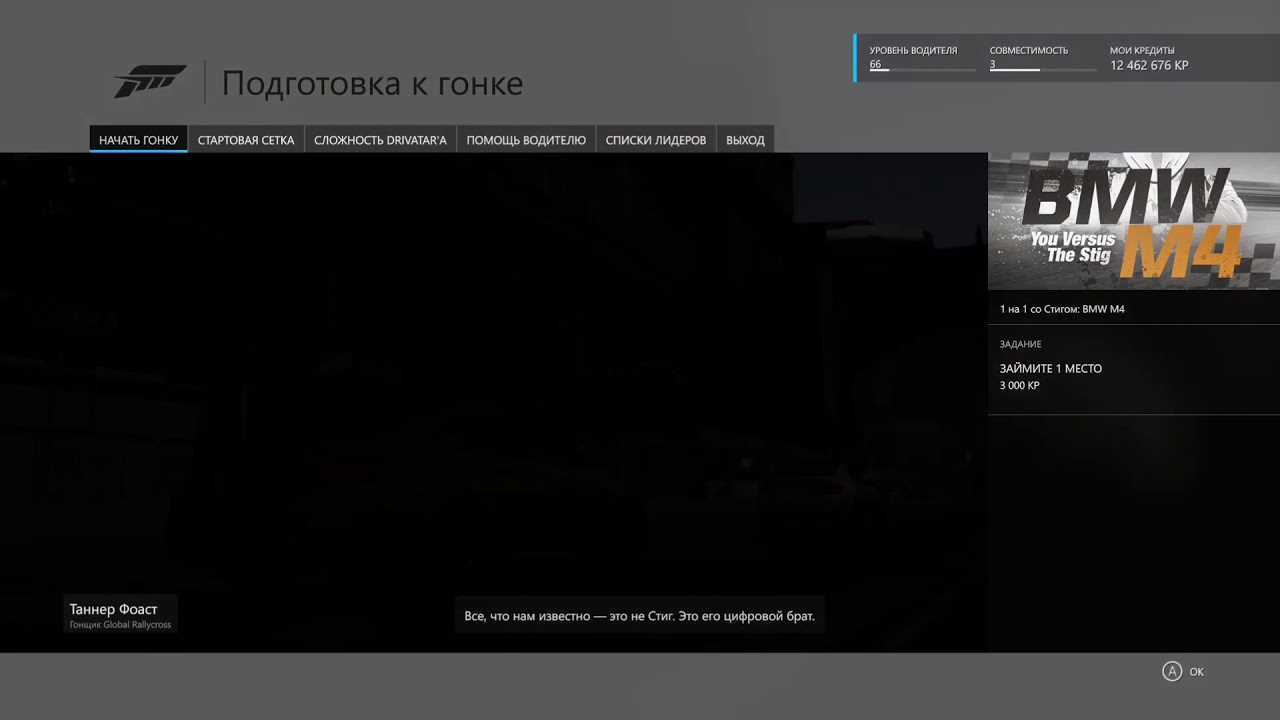This screenshot has height=720, width=1280.
Task: Click credits value 12 462 676 КР
Action: click(1149, 66)
